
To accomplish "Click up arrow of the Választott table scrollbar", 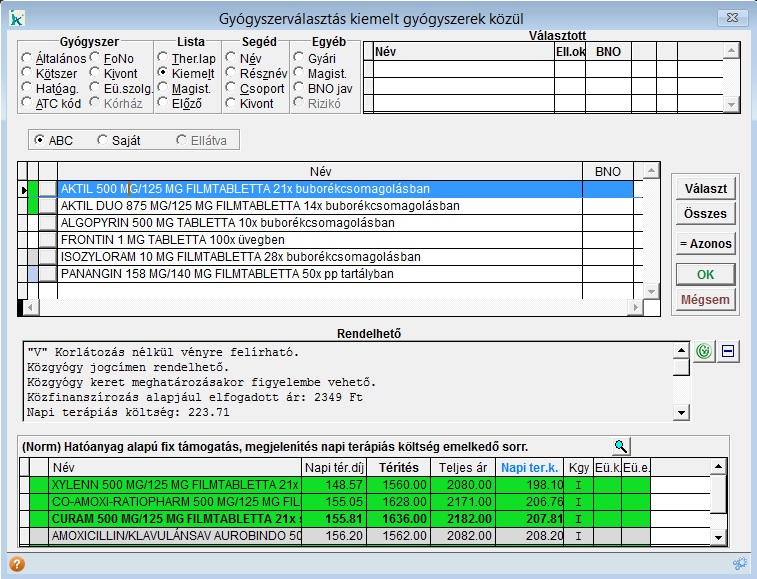I will point(731,50).
